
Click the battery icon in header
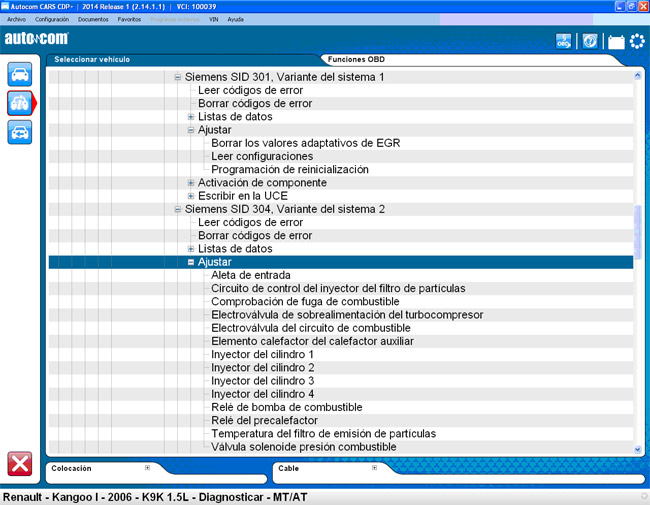616,42
